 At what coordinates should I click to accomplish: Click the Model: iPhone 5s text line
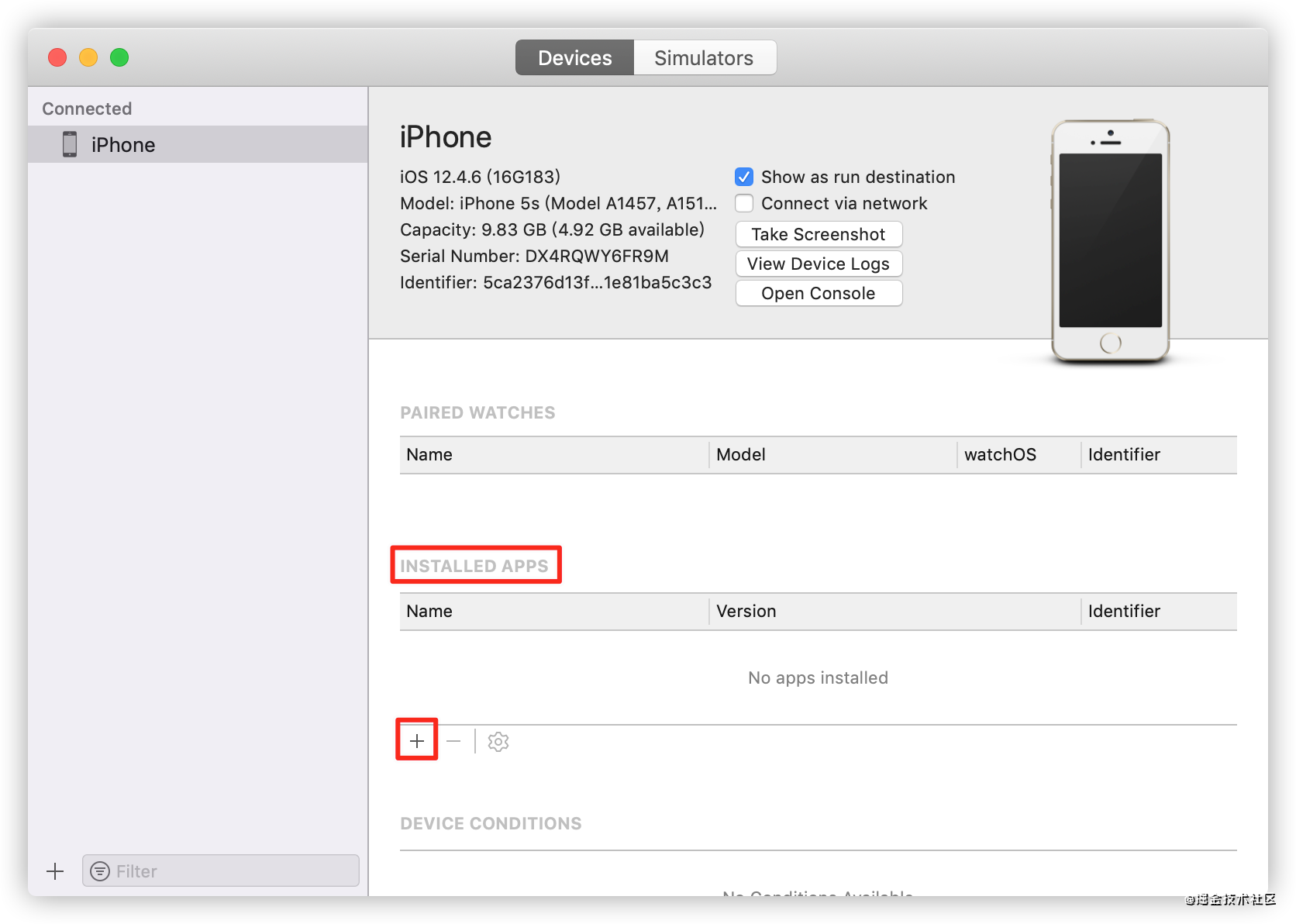pyautogui.click(x=558, y=203)
